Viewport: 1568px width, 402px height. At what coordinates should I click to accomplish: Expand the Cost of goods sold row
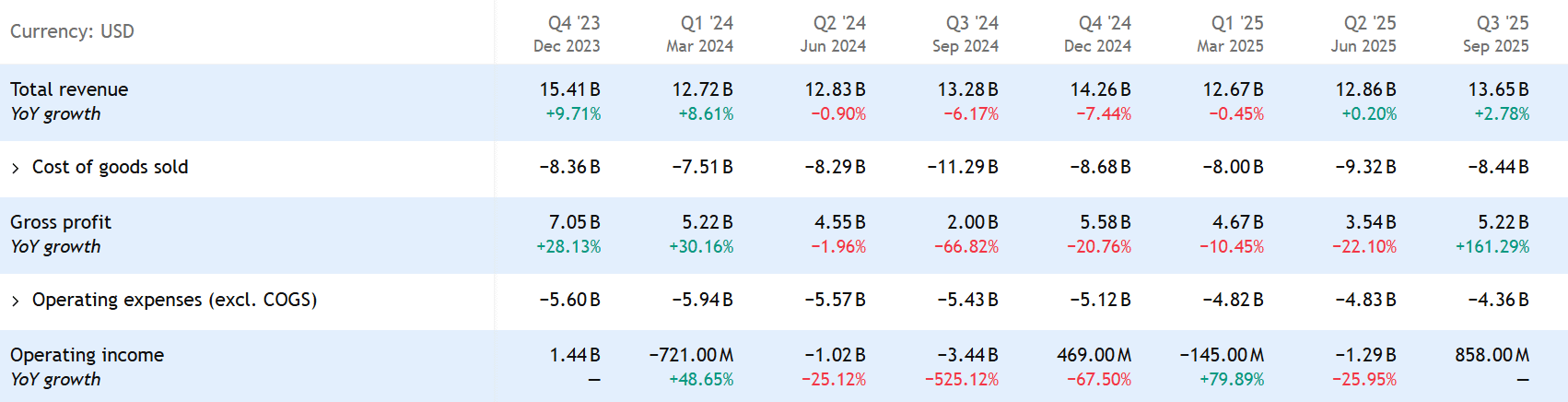click(x=16, y=168)
